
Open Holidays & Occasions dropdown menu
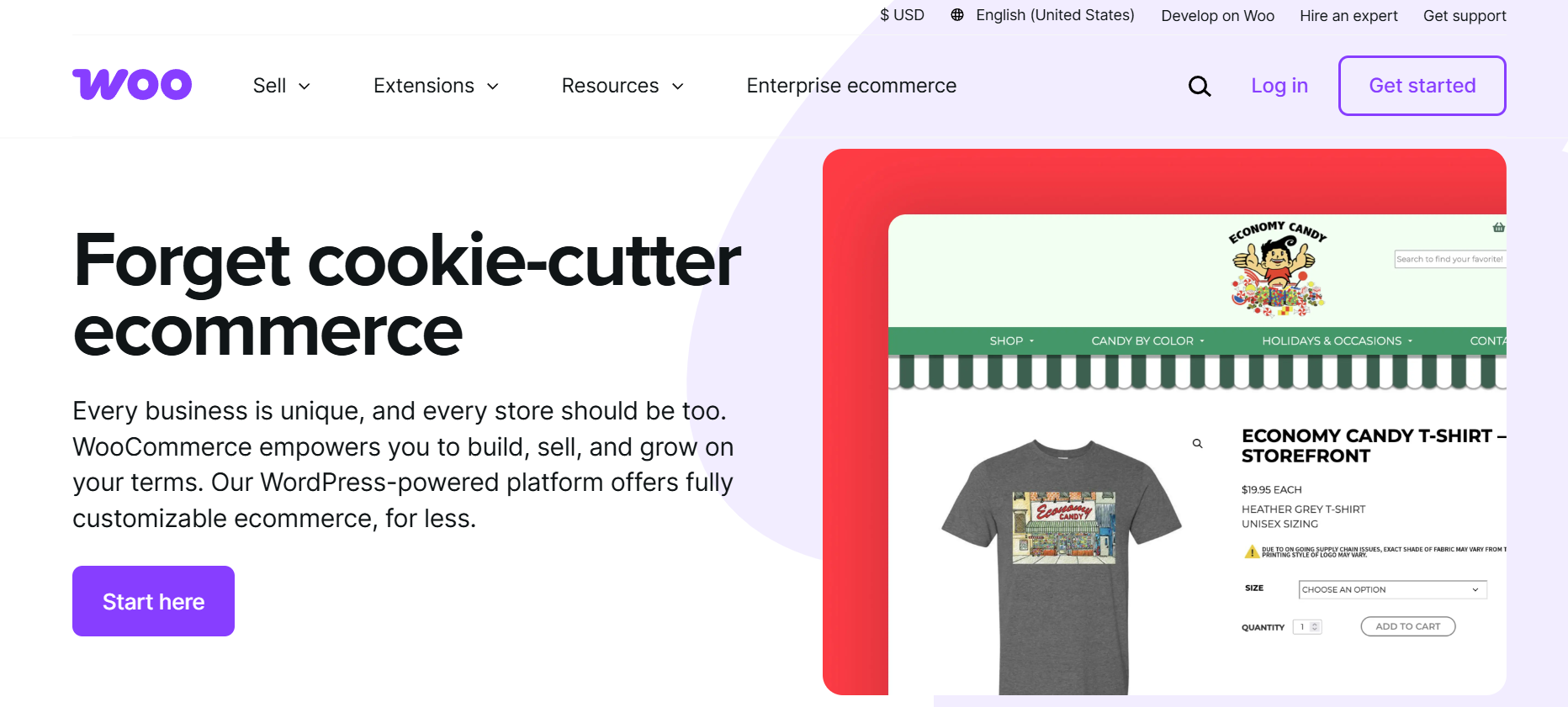pos(1338,340)
